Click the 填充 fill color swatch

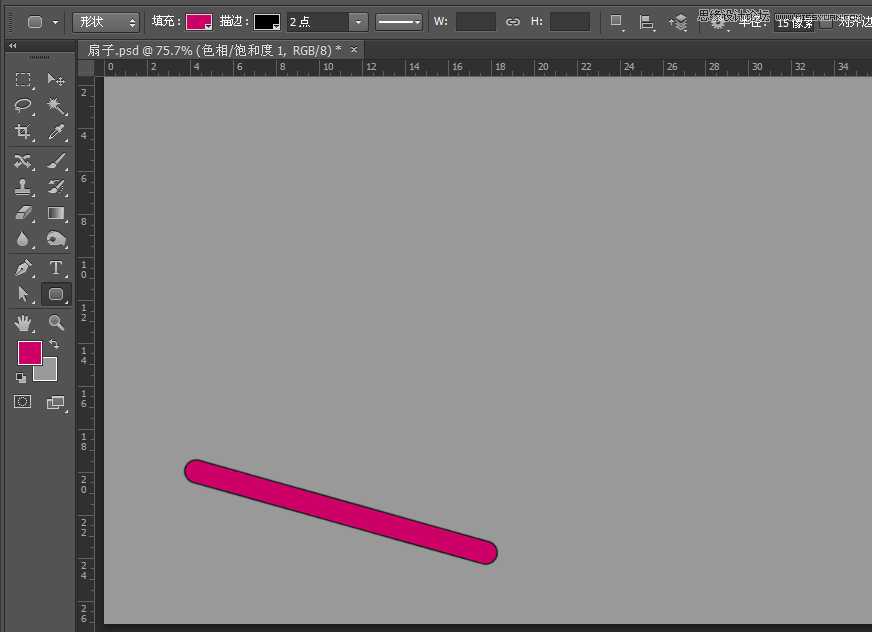(199, 22)
